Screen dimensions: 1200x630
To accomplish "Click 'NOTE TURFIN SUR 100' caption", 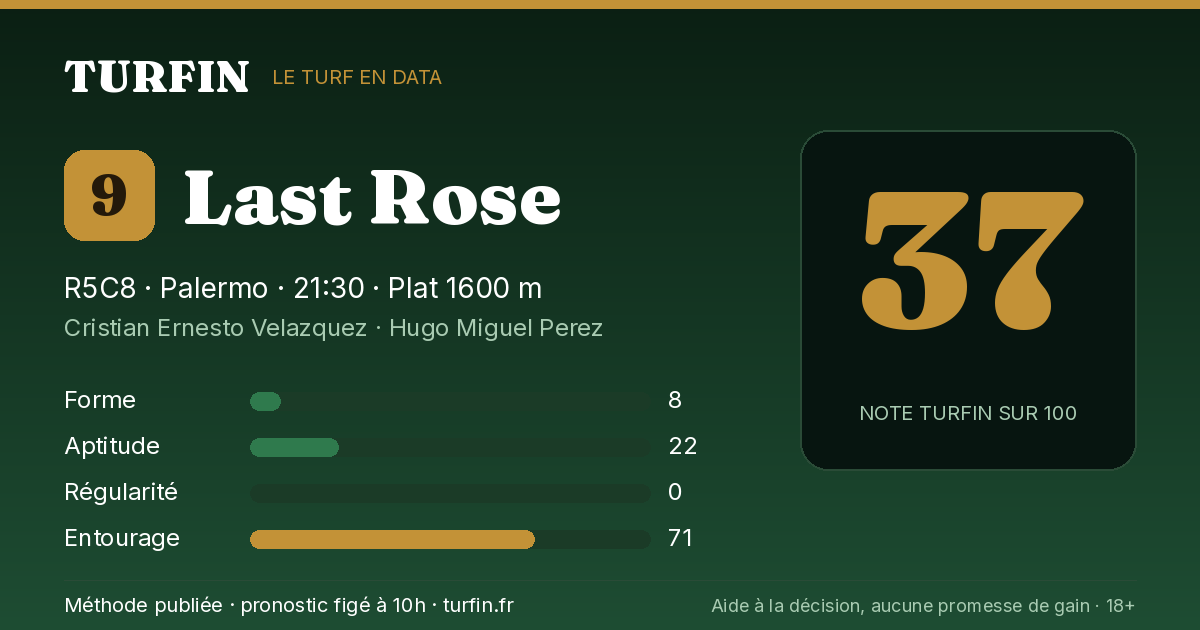I will [968, 413].
